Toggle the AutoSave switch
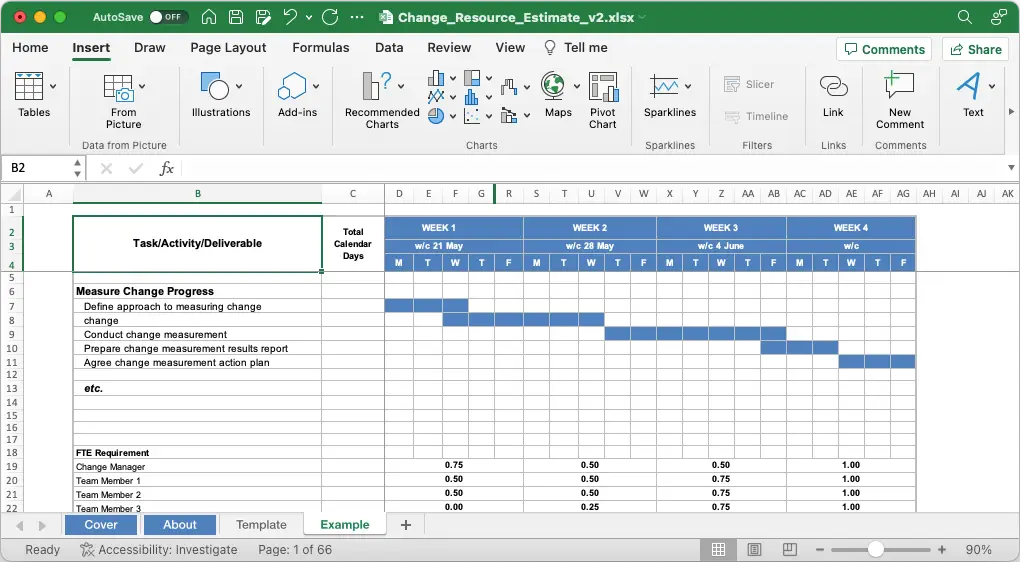This screenshot has width=1020, height=562. click(168, 17)
